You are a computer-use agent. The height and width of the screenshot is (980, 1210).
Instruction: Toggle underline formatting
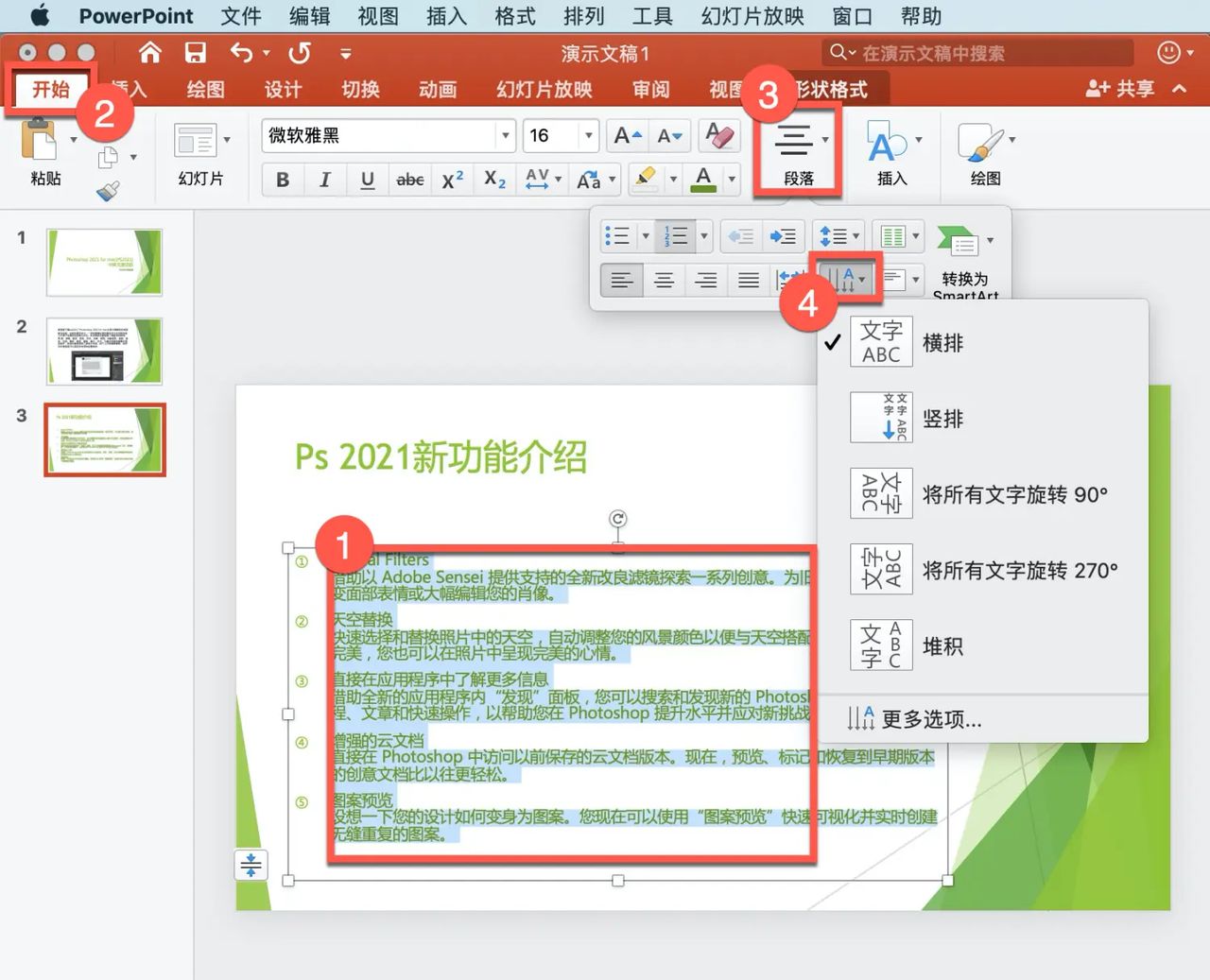pos(368,180)
